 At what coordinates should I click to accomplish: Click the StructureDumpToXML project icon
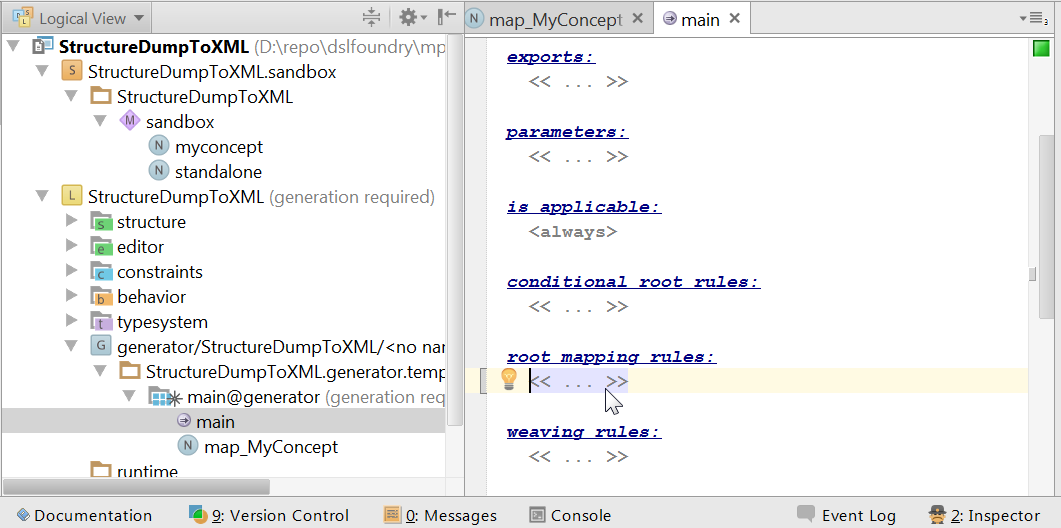pyautogui.click(x=42, y=47)
